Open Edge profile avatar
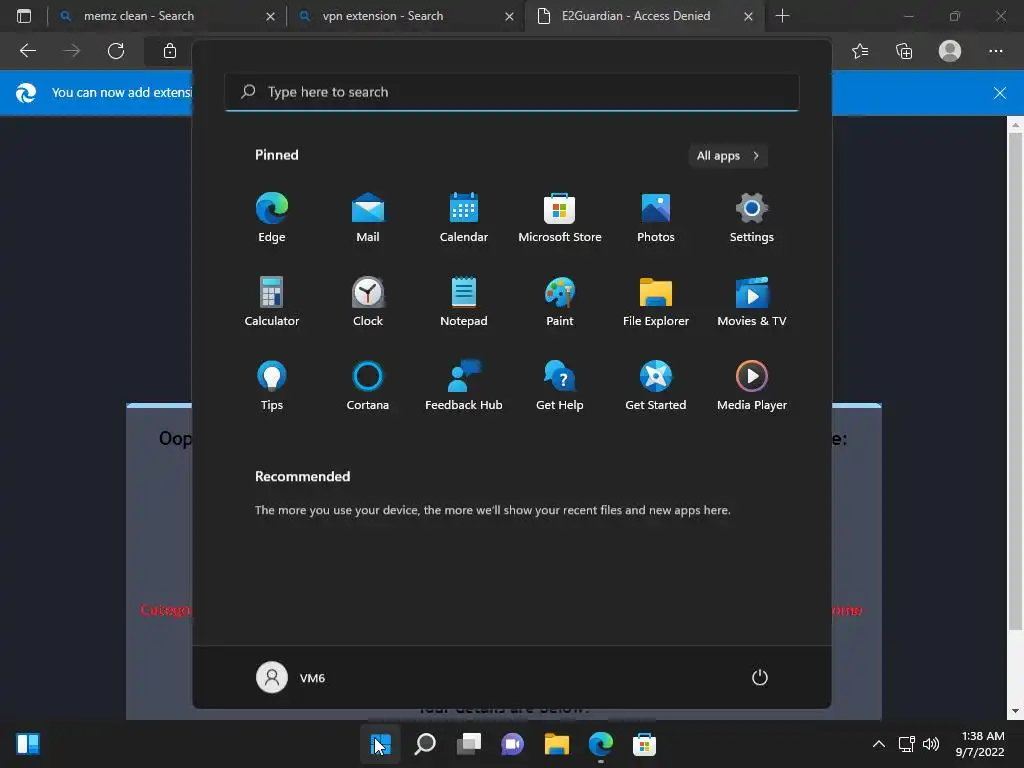Viewport: 1024px width, 768px height. [950, 51]
